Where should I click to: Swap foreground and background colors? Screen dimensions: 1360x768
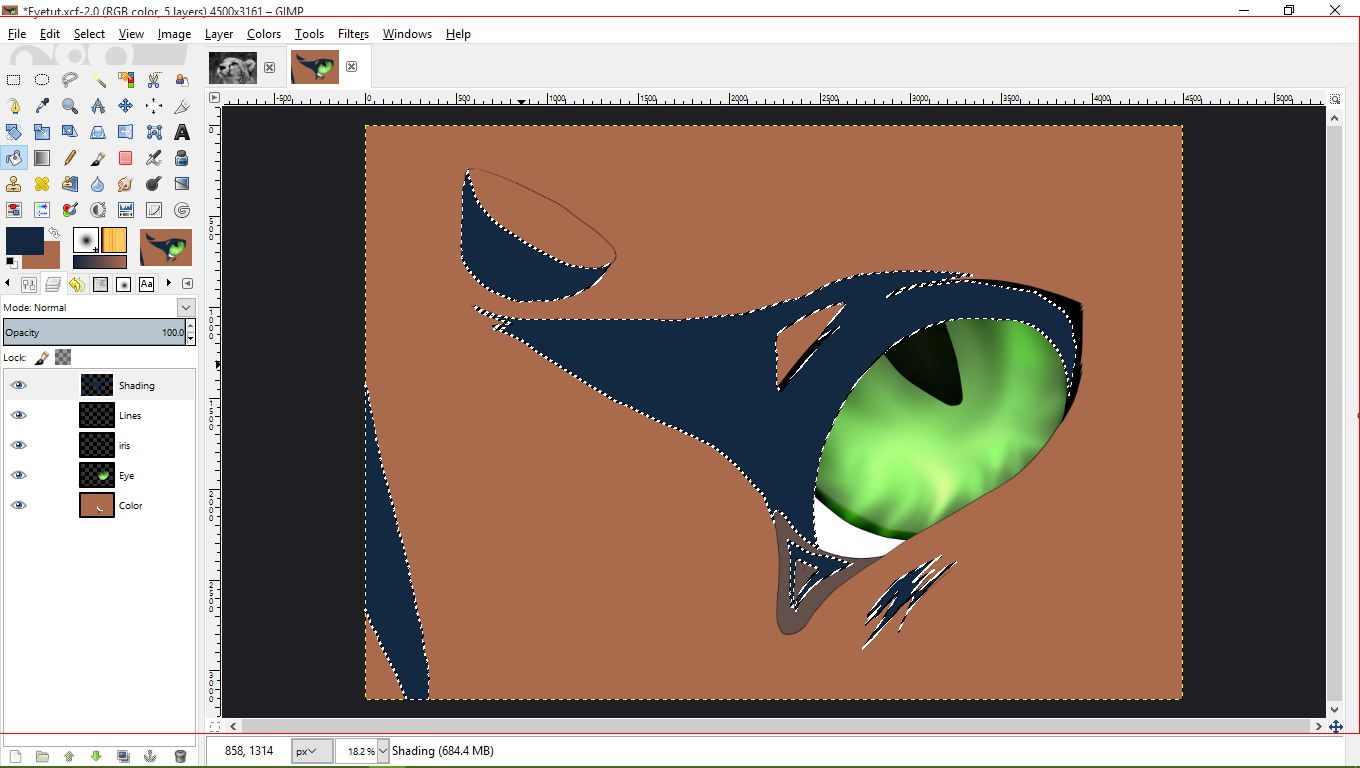pos(55,232)
